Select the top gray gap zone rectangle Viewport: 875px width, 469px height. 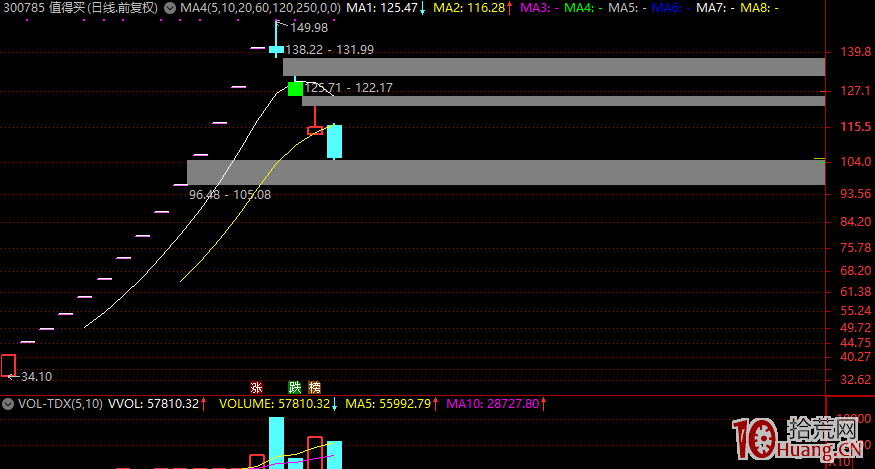point(554,67)
